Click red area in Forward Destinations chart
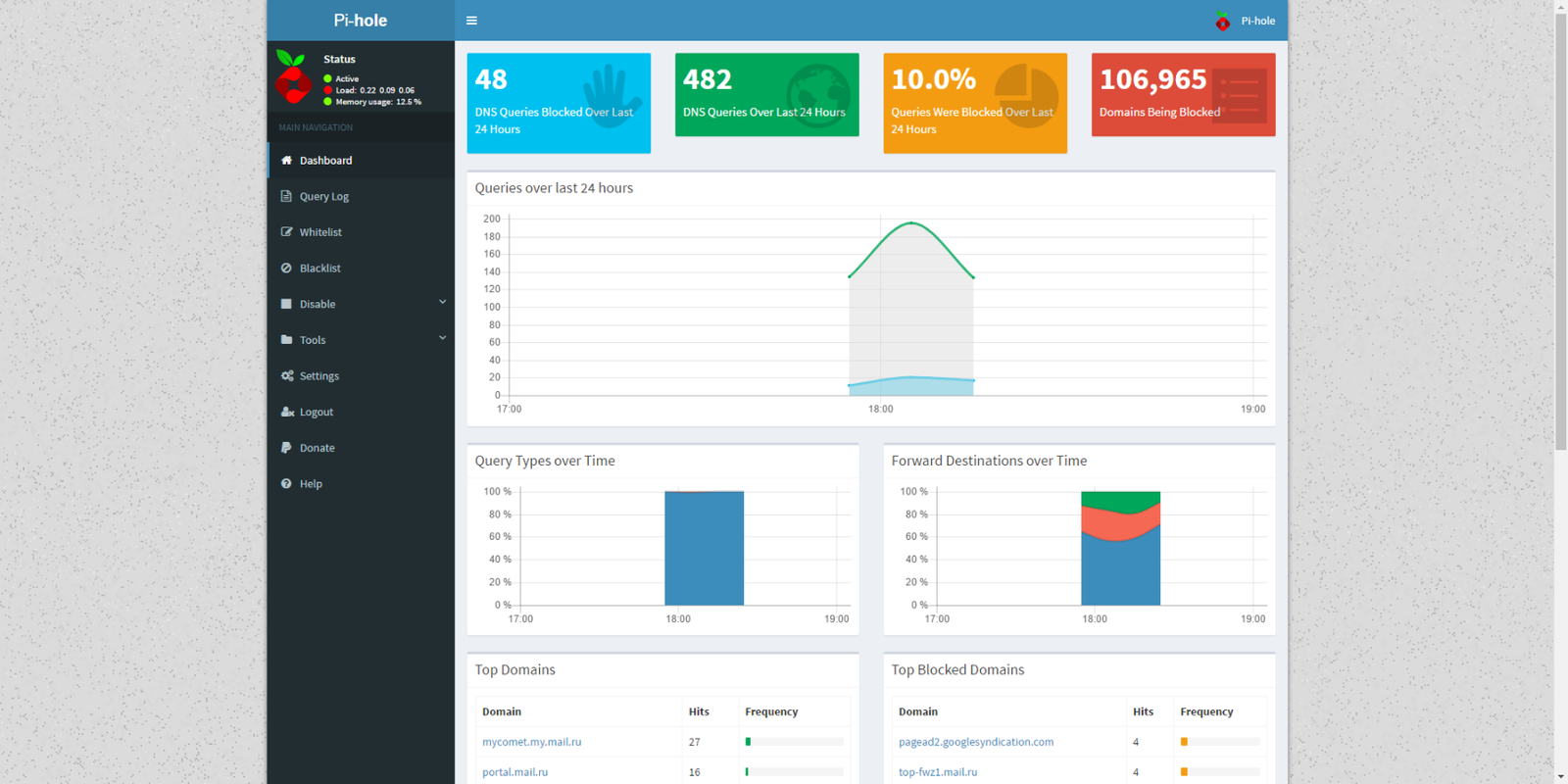This screenshot has width=1568, height=784. coord(1121,525)
